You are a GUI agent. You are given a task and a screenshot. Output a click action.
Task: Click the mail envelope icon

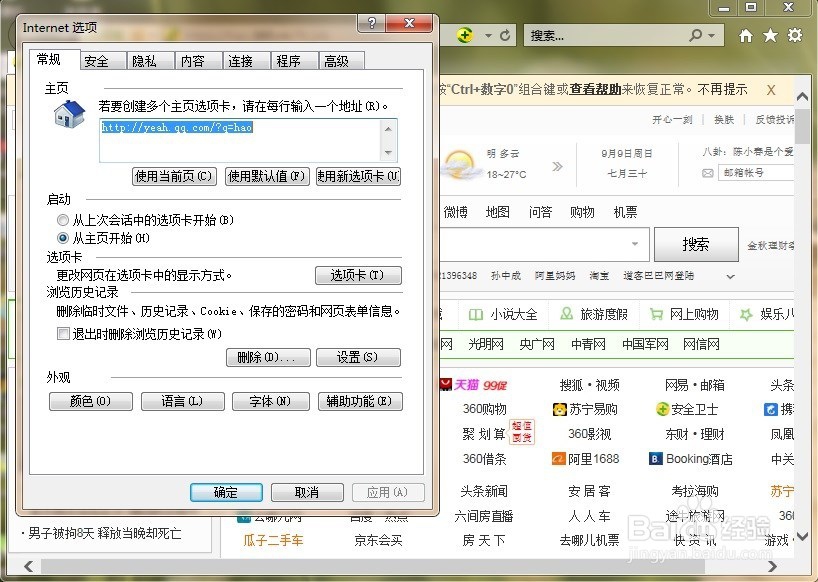click(x=707, y=173)
